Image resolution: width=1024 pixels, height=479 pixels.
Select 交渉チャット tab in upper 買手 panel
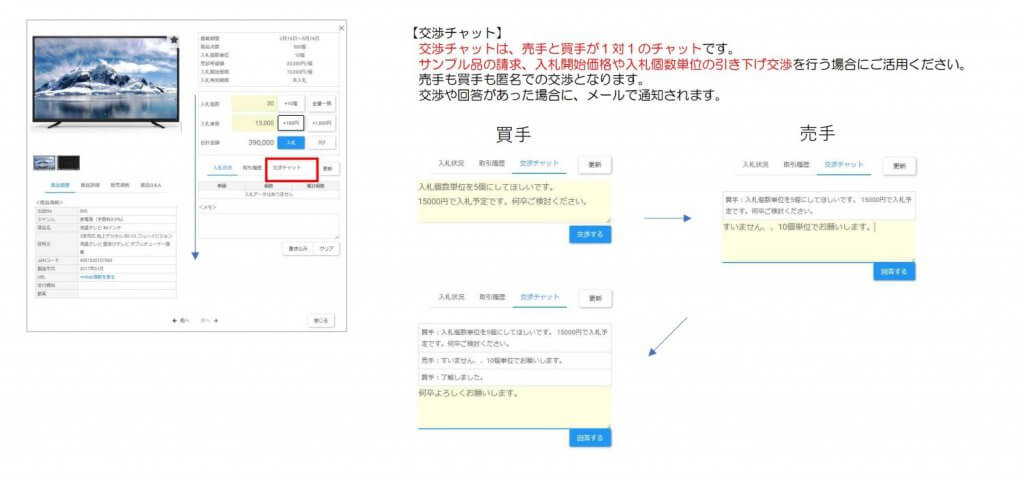[x=540, y=163]
